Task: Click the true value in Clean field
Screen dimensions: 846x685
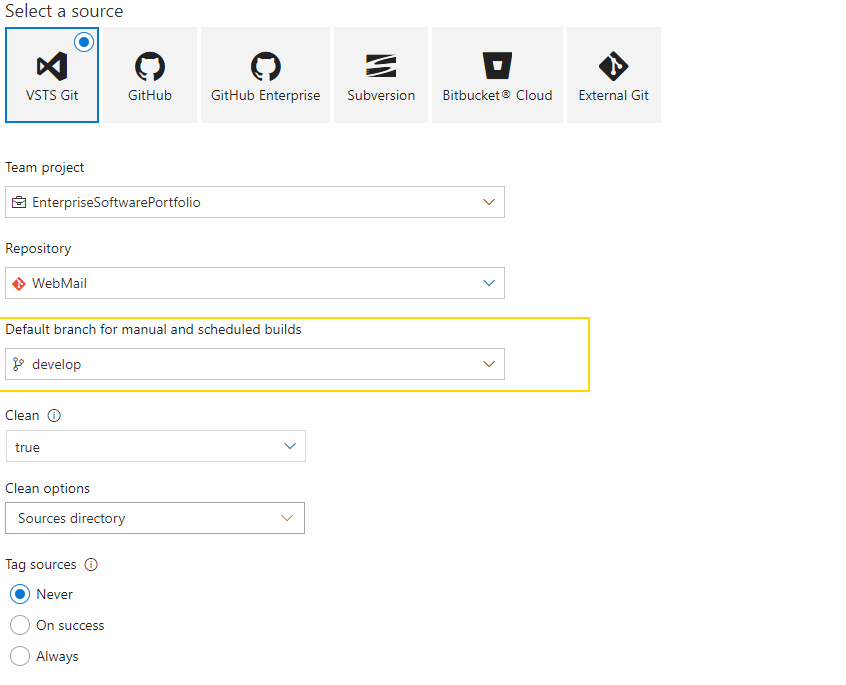Action: pyautogui.click(x=28, y=447)
